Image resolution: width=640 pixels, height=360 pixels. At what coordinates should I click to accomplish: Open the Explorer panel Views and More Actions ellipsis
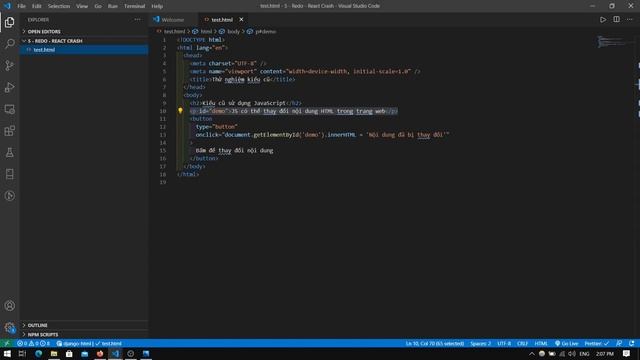(x=138, y=20)
